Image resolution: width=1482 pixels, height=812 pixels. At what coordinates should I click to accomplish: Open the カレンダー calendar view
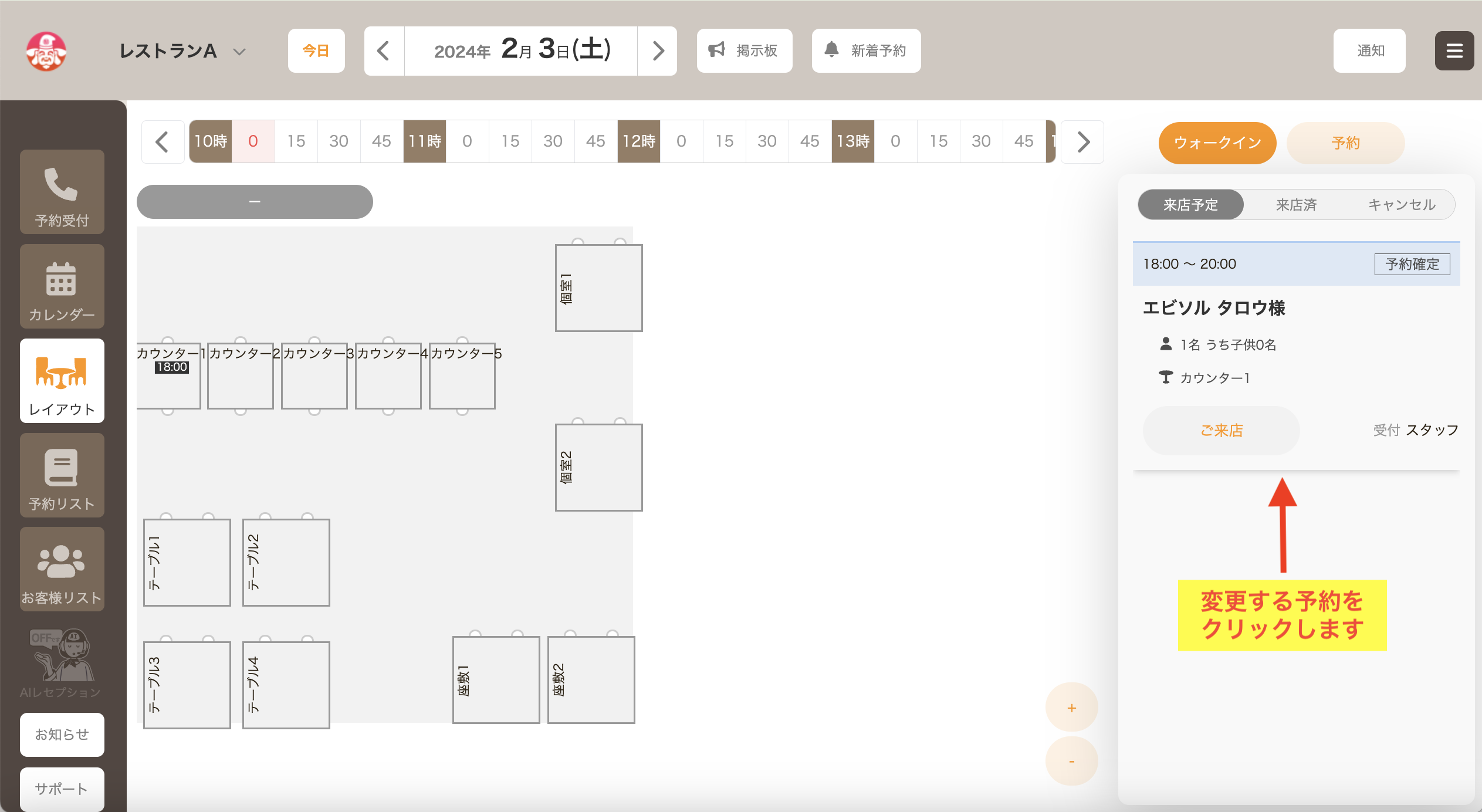pos(62,286)
